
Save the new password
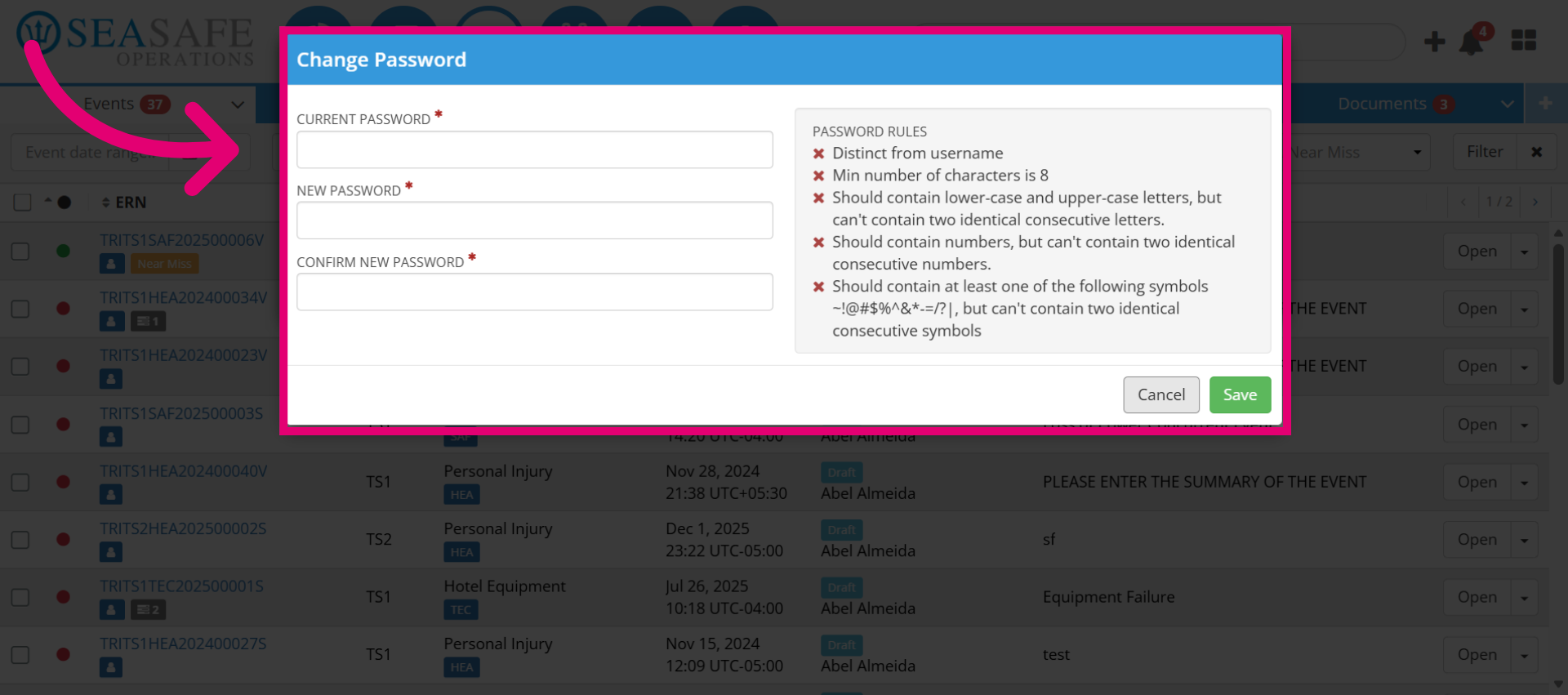click(x=1240, y=395)
